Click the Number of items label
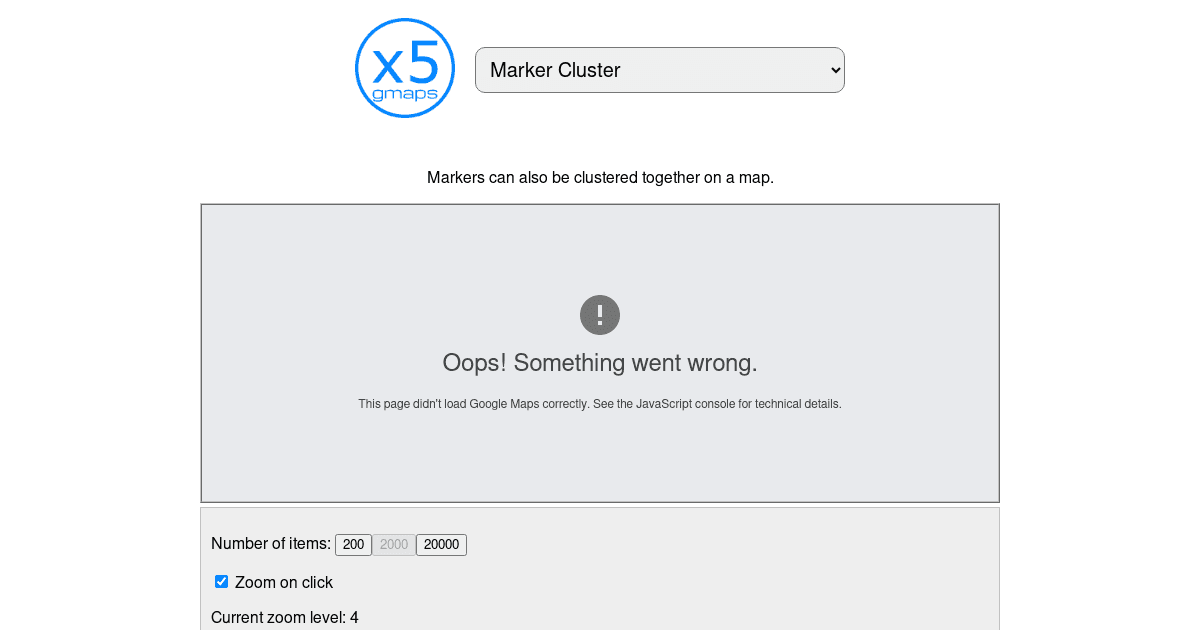 click(270, 543)
